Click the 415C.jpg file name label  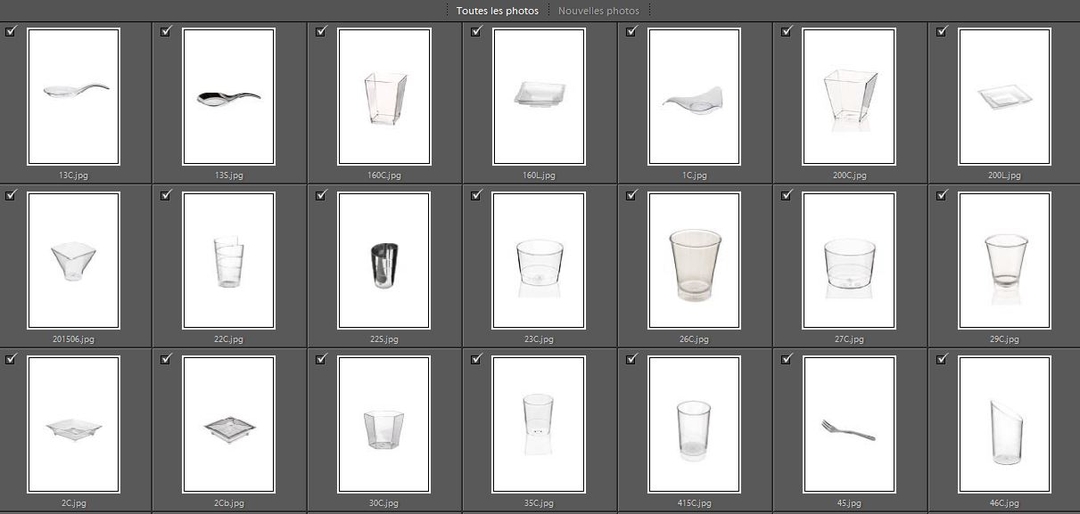point(694,504)
